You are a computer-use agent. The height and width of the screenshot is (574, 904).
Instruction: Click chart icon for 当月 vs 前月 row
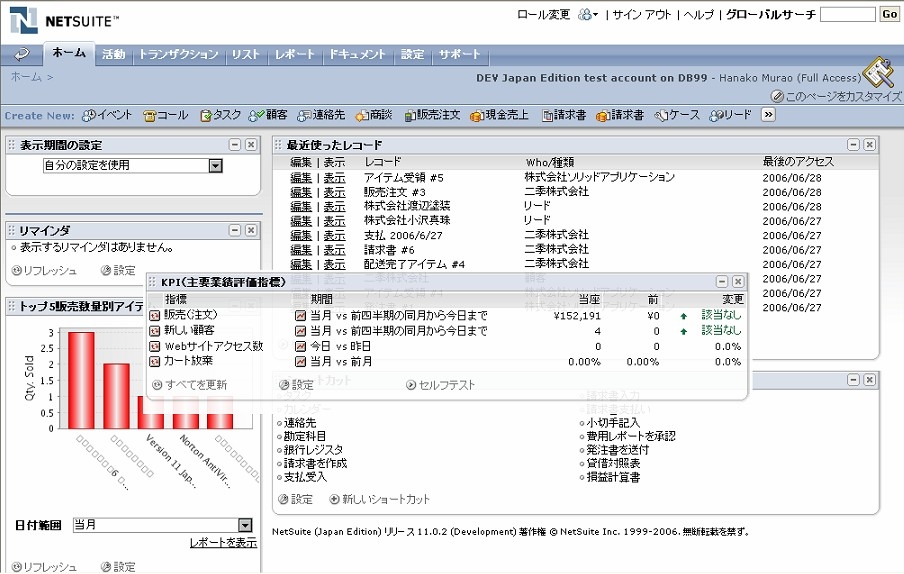pos(300,362)
